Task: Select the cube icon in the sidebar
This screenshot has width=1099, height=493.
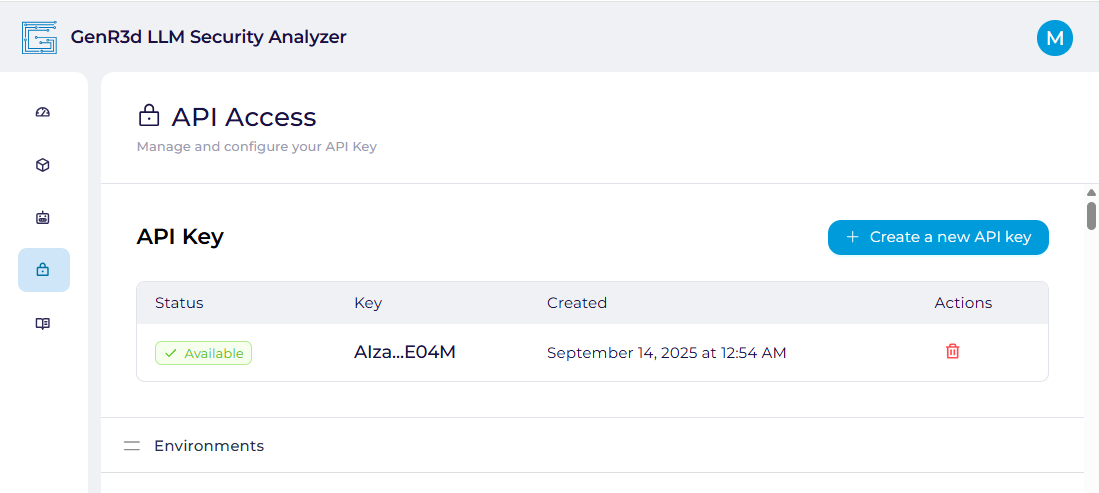Action: [43, 165]
